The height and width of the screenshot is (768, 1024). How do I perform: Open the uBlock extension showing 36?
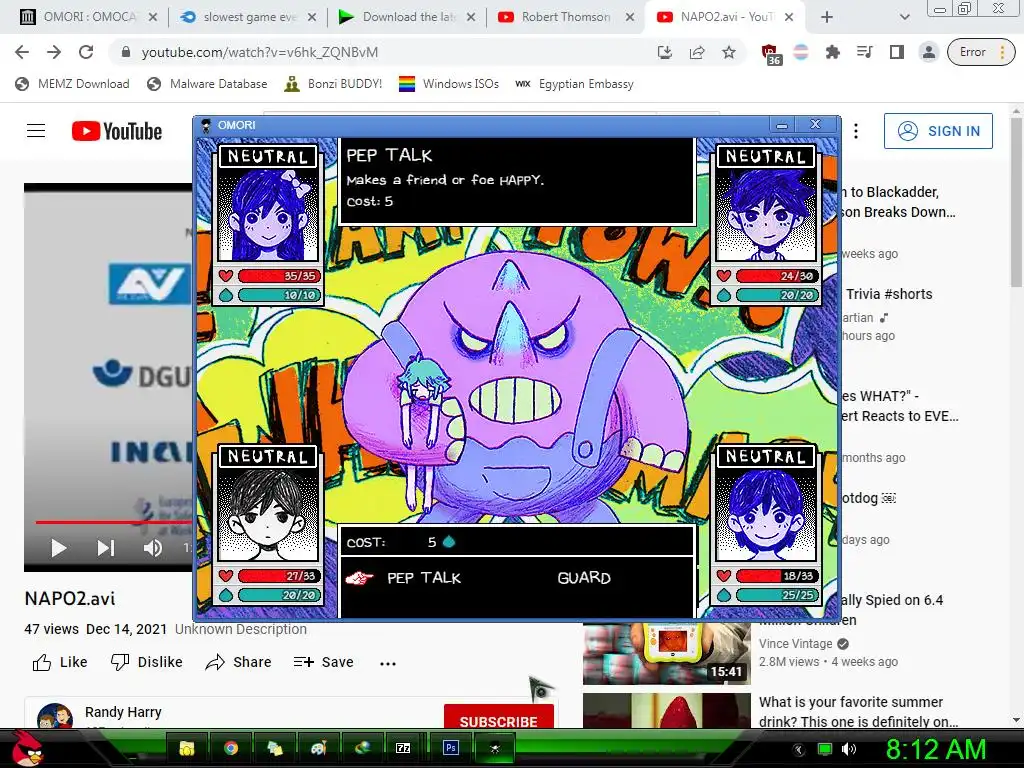[x=771, y=54]
